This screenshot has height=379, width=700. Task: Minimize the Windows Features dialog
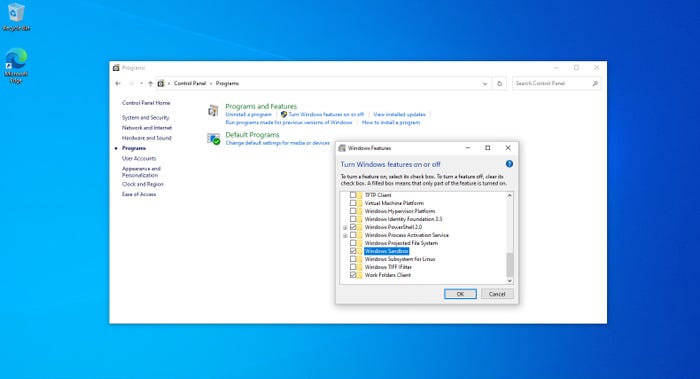tap(467, 148)
